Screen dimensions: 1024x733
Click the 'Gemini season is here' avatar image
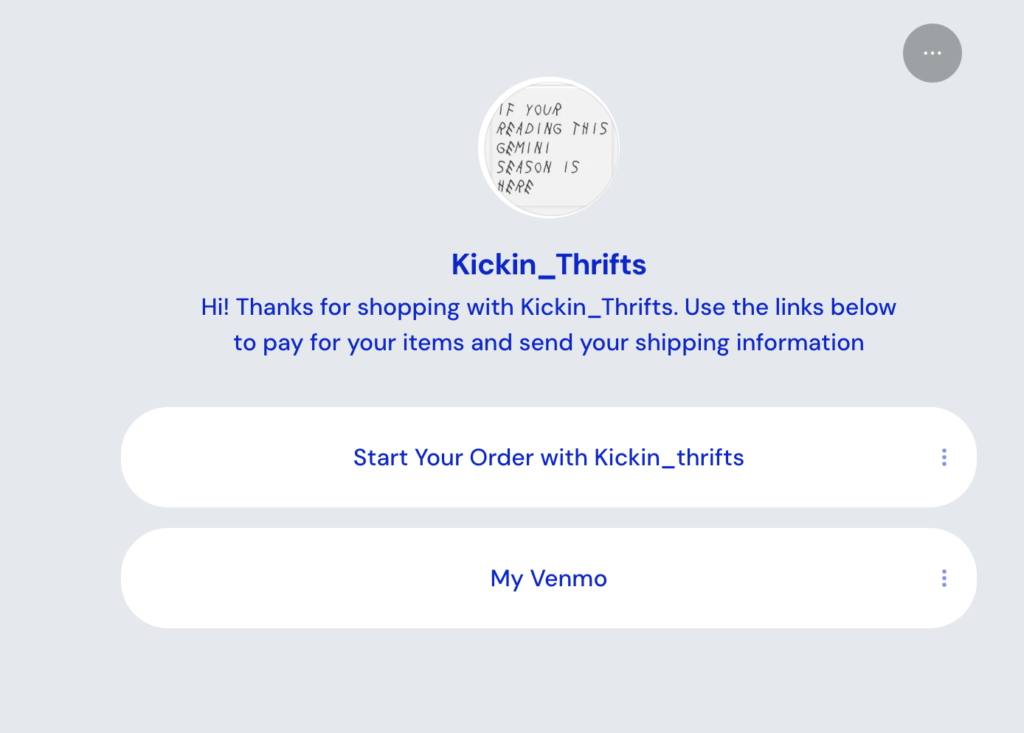click(549, 148)
